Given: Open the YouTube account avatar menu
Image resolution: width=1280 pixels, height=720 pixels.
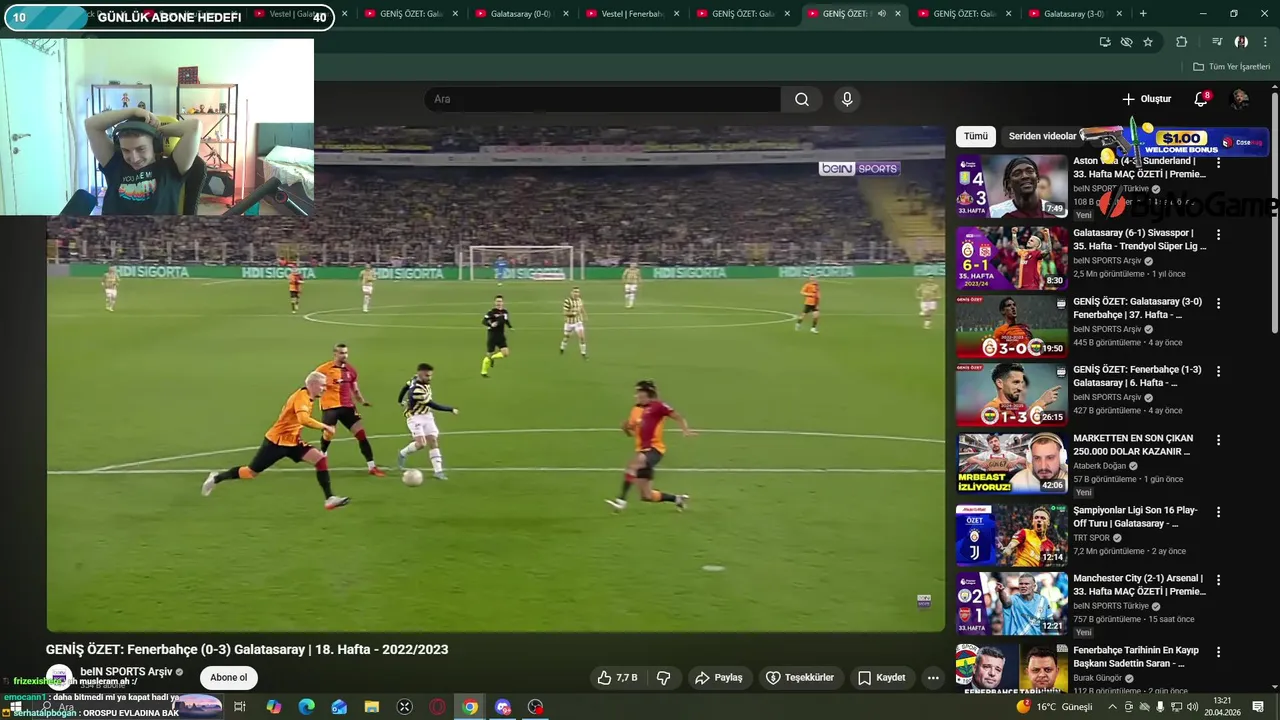Looking at the screenshot, I should click(x=1240, y=99).
